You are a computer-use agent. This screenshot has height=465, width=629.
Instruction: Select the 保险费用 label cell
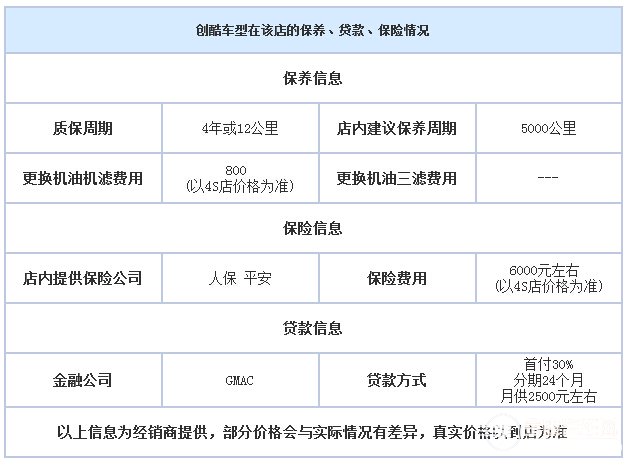click(x=397, y=278)
